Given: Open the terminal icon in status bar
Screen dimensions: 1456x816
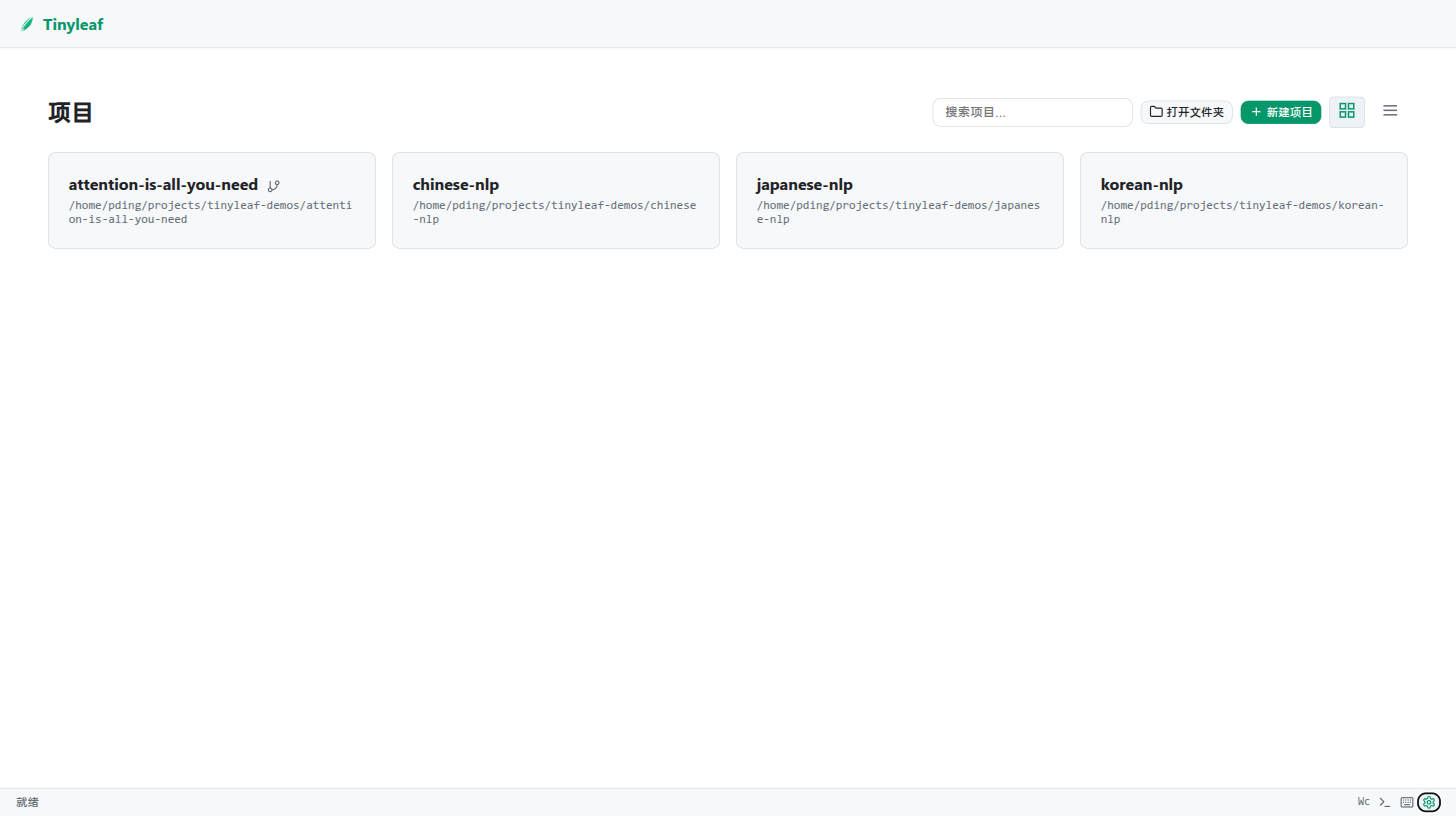Looking at the screenshot, I should pyautogui.click(x=1385, y=802).
